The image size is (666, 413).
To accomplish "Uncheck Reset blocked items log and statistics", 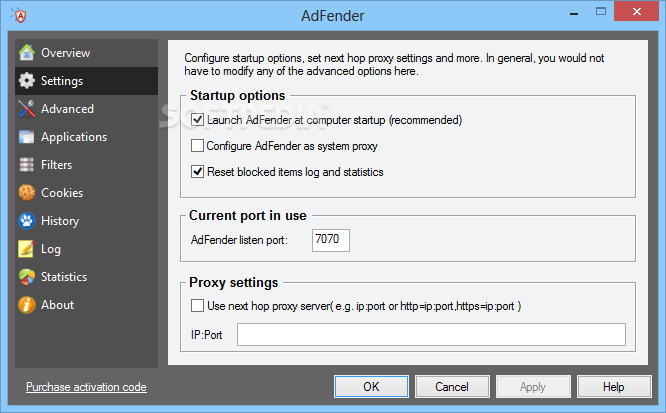I will (x=197, y=172).
